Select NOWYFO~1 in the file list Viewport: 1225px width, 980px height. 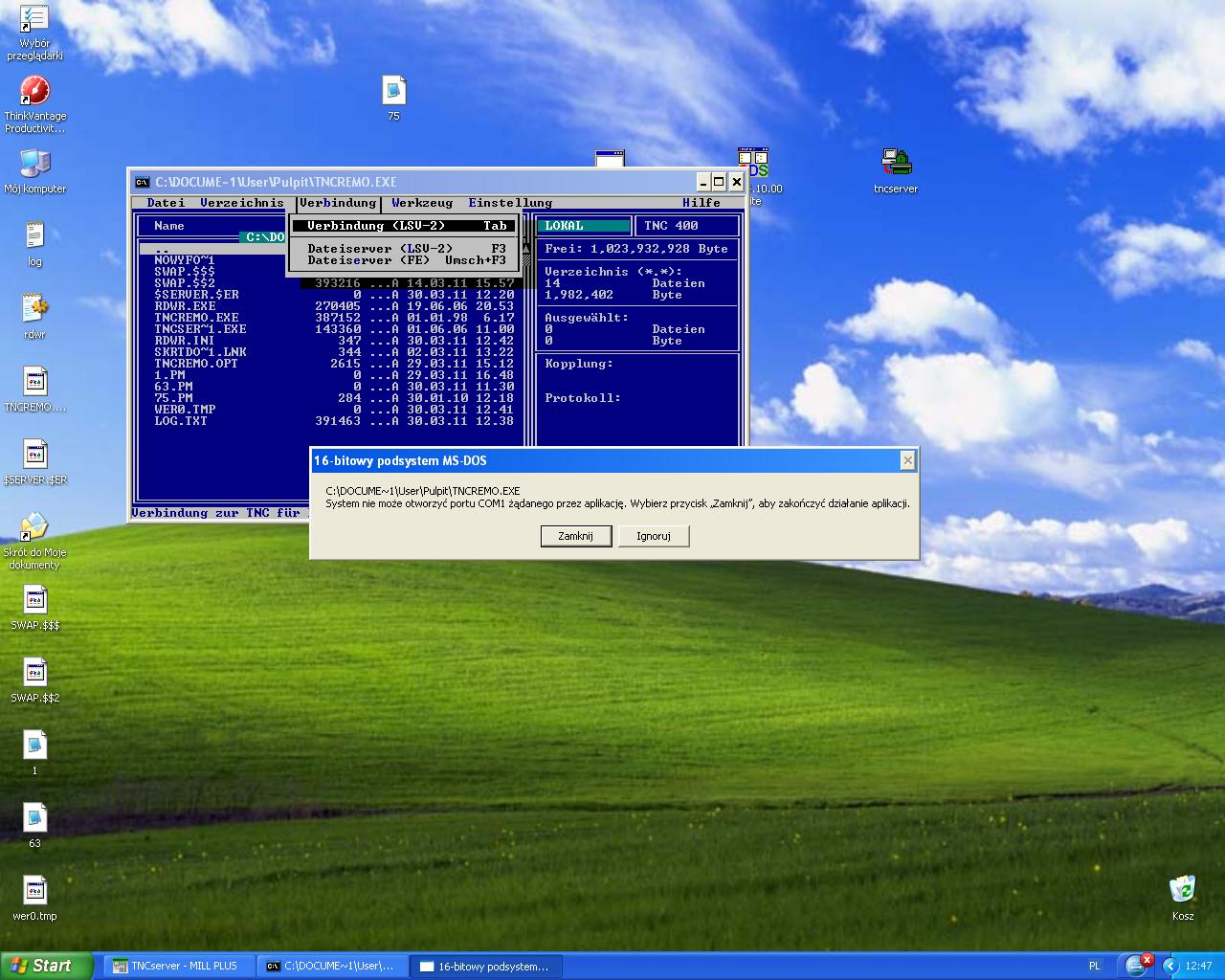tap(185, 260)
